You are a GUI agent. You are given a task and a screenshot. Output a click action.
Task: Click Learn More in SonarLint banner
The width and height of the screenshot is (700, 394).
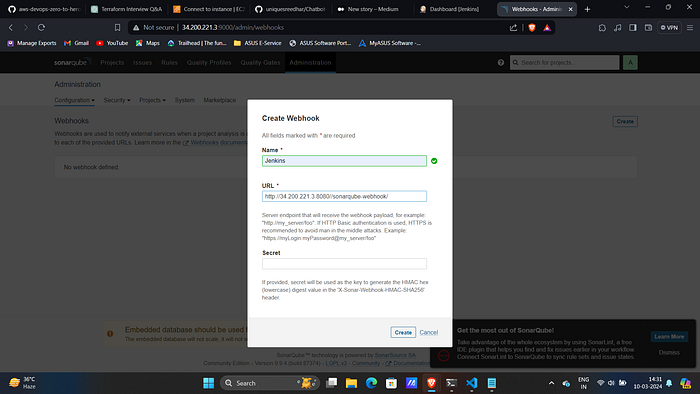click(x=669, y=336)
